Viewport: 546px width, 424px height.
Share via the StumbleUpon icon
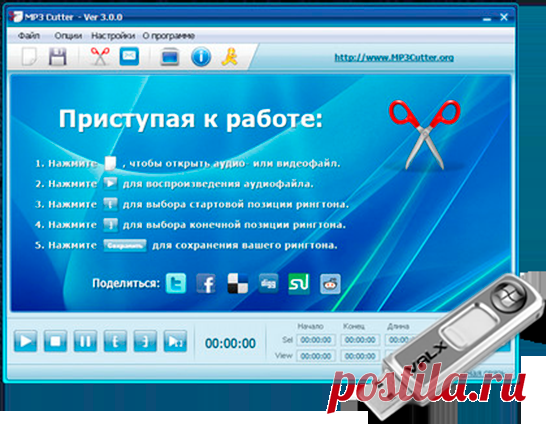(x=299, y=283)
